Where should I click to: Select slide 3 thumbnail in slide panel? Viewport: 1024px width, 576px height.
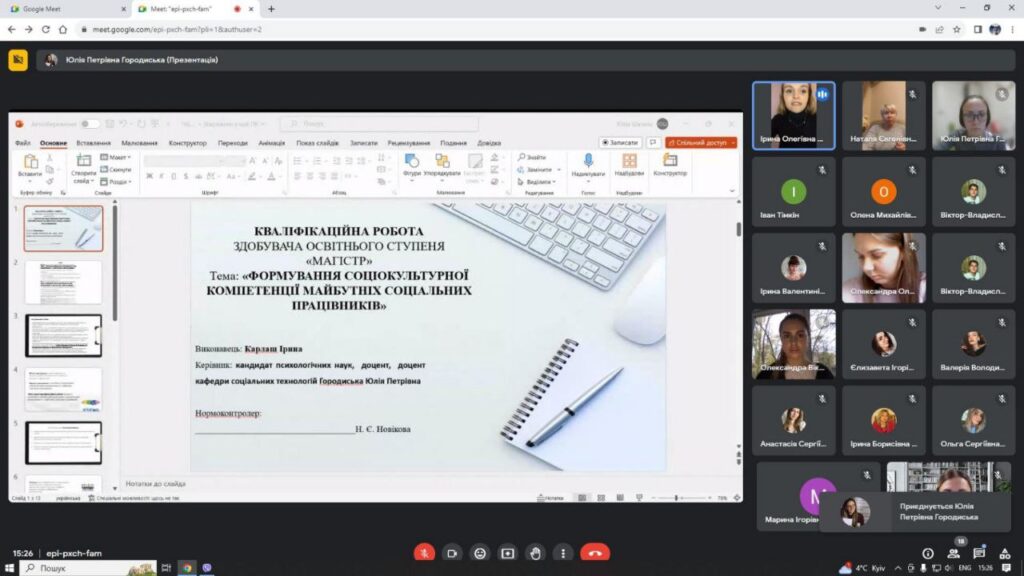[63, 335]
